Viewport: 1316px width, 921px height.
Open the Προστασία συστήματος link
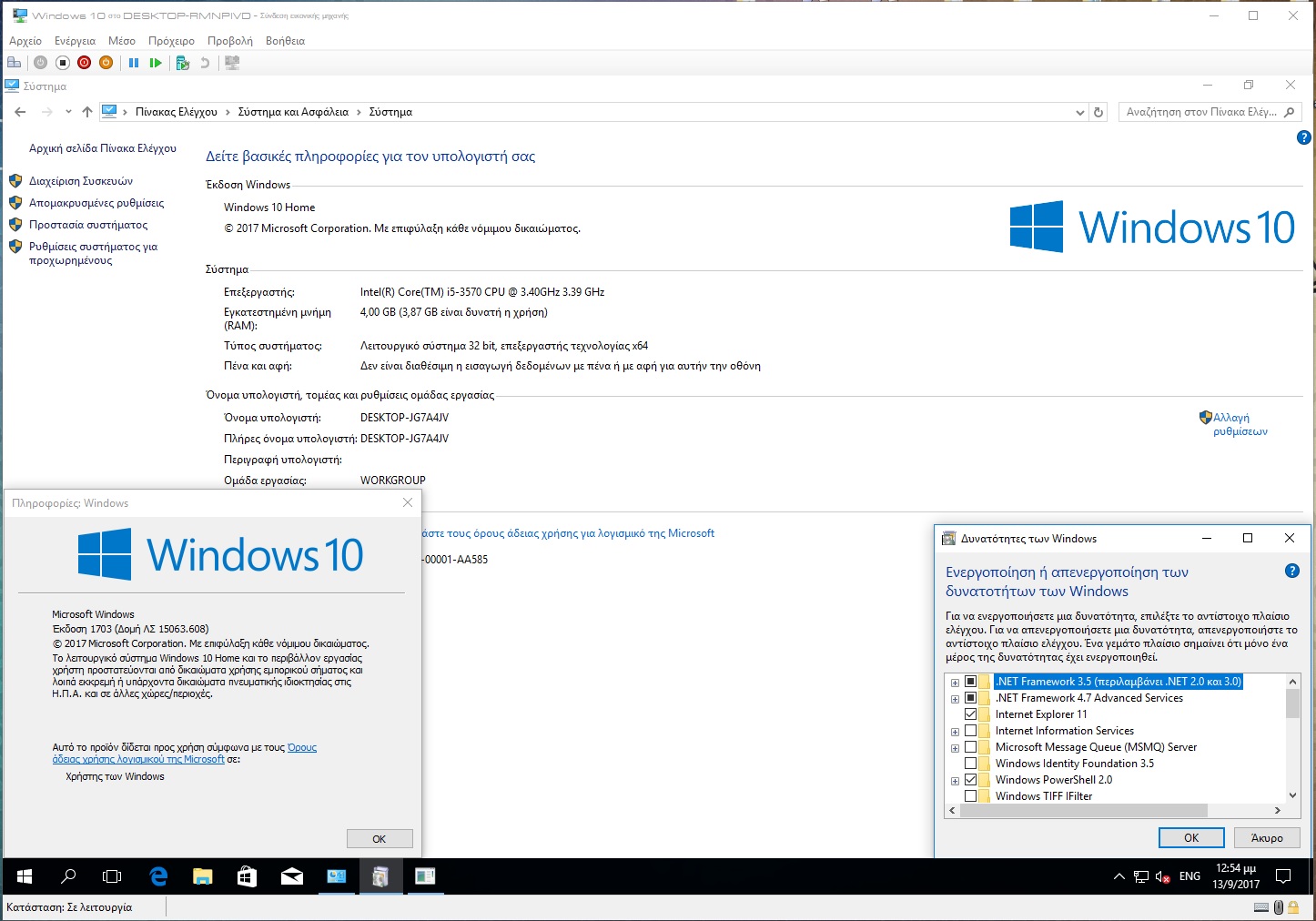(x=88, y=225)
